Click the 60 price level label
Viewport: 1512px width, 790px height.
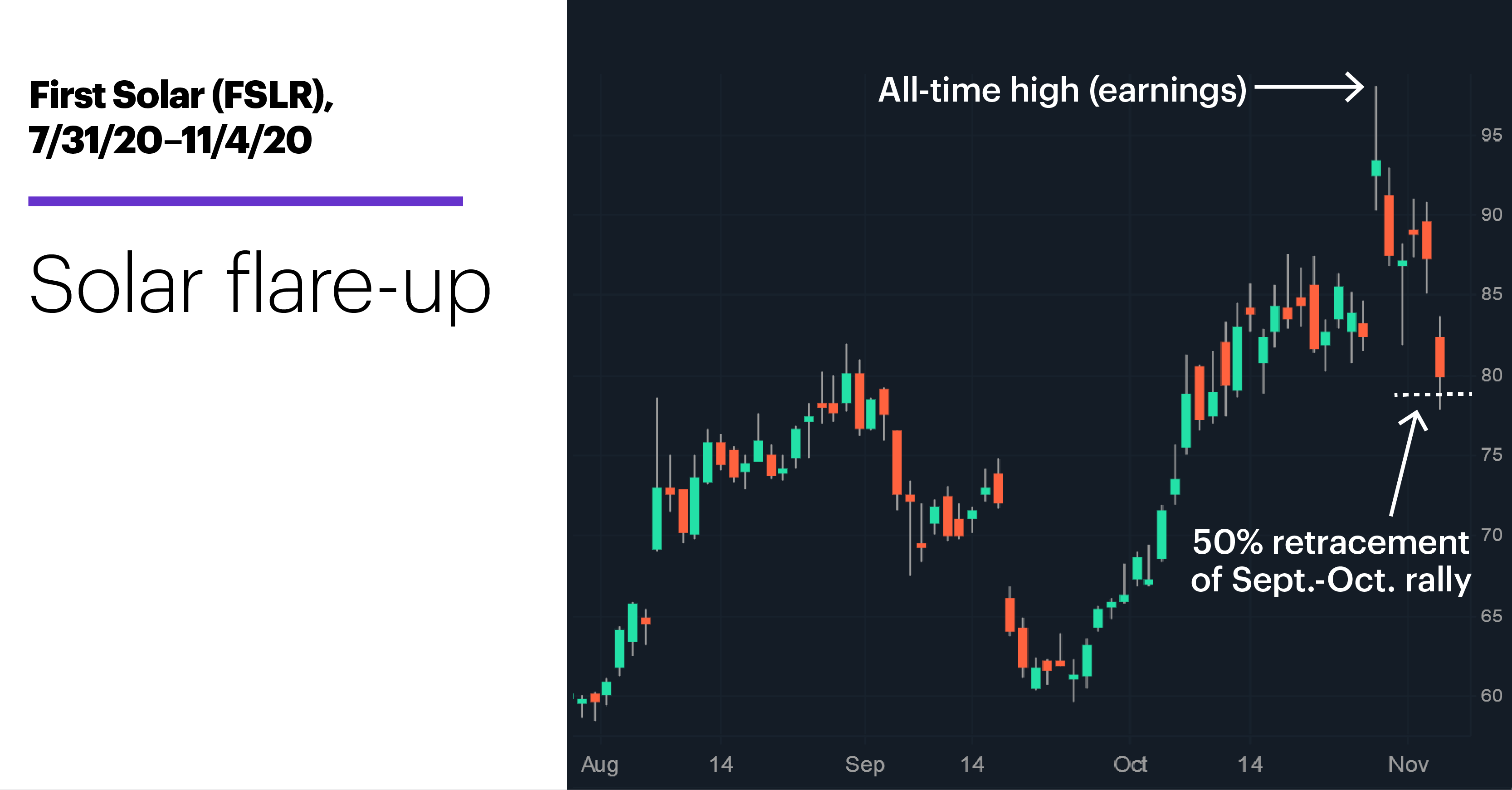click(1492, 695)
